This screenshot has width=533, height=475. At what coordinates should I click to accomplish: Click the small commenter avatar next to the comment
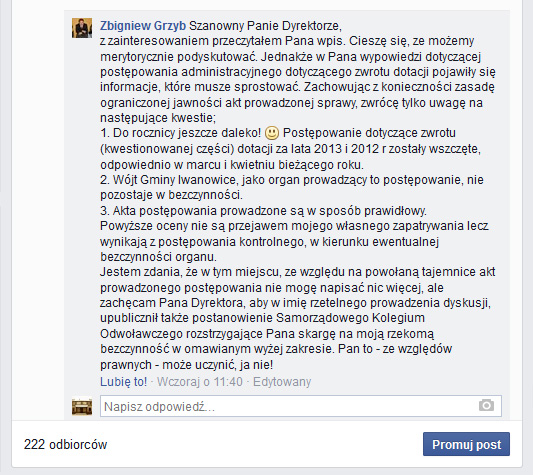pyautogui.click(x=82, y=28)
